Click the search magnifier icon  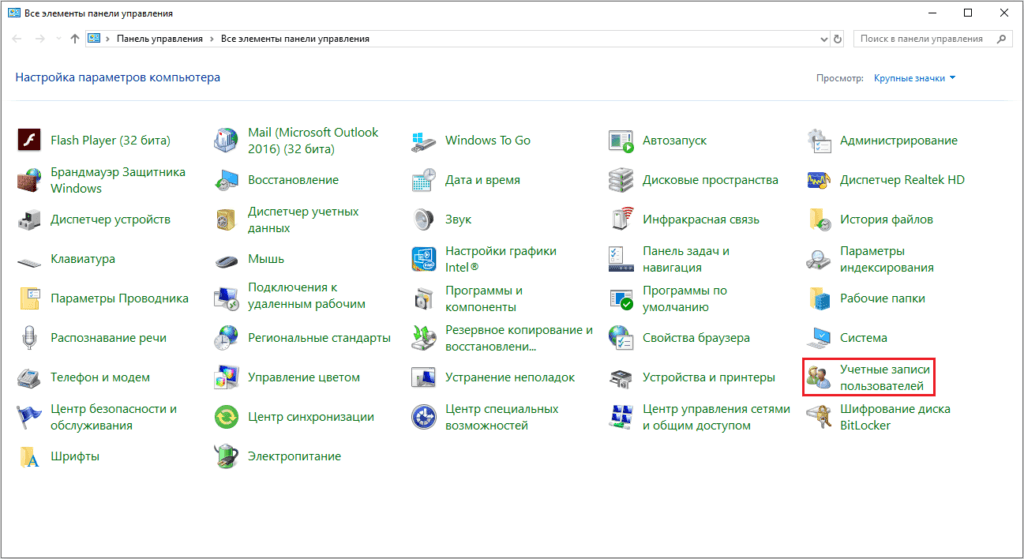coord(1001,39)
